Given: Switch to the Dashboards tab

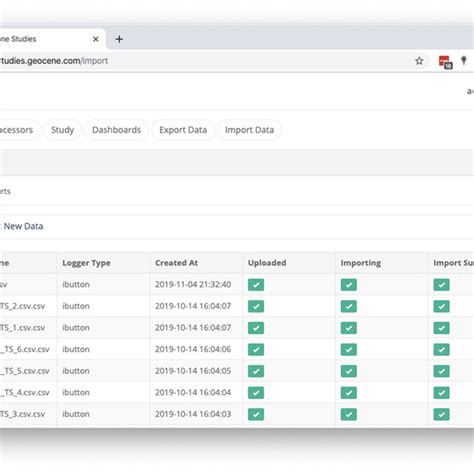Looking at the screenshot, I should click(x=116, y=130).
